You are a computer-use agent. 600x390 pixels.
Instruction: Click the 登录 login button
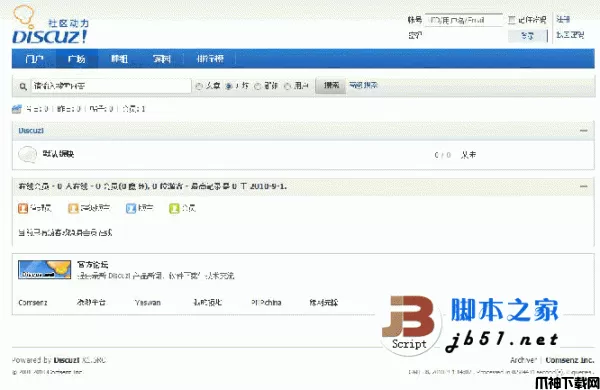(x=528, y=36)
